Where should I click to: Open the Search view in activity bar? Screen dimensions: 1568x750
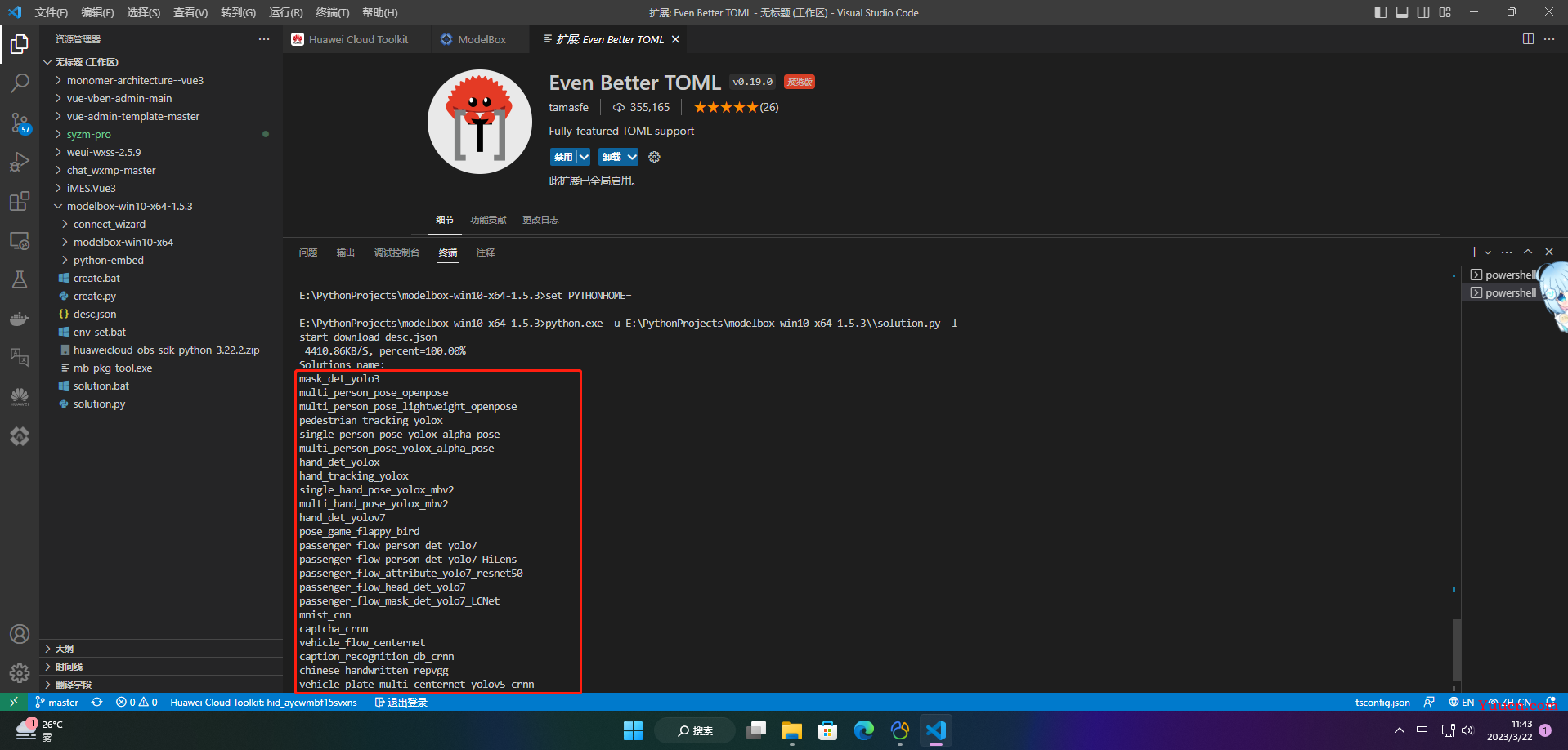click(20, 83)
